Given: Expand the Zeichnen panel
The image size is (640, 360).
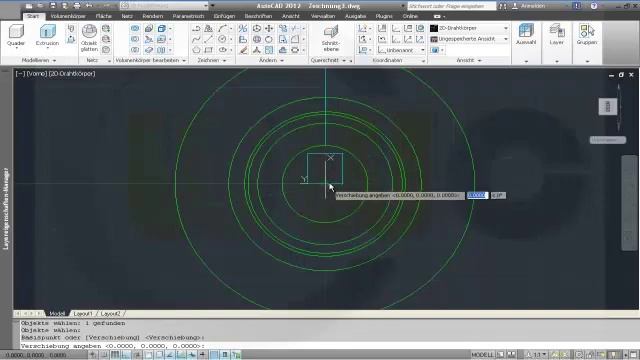Looking at the screenshot, I should 211,60.
